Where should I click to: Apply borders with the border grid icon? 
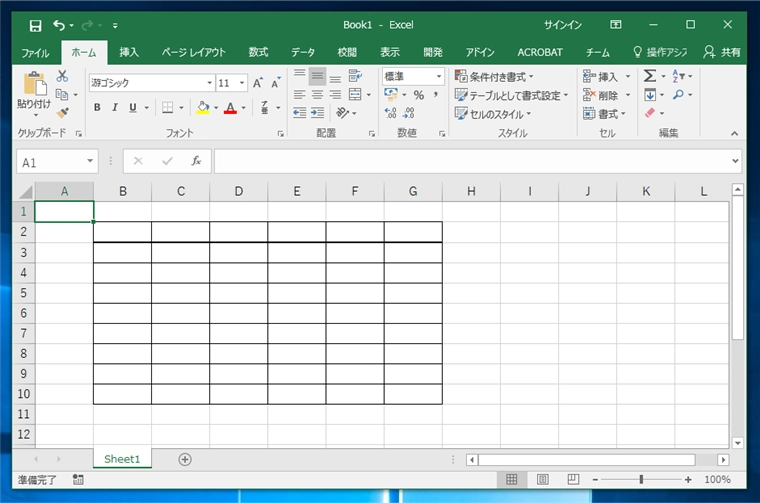[168, 108]
